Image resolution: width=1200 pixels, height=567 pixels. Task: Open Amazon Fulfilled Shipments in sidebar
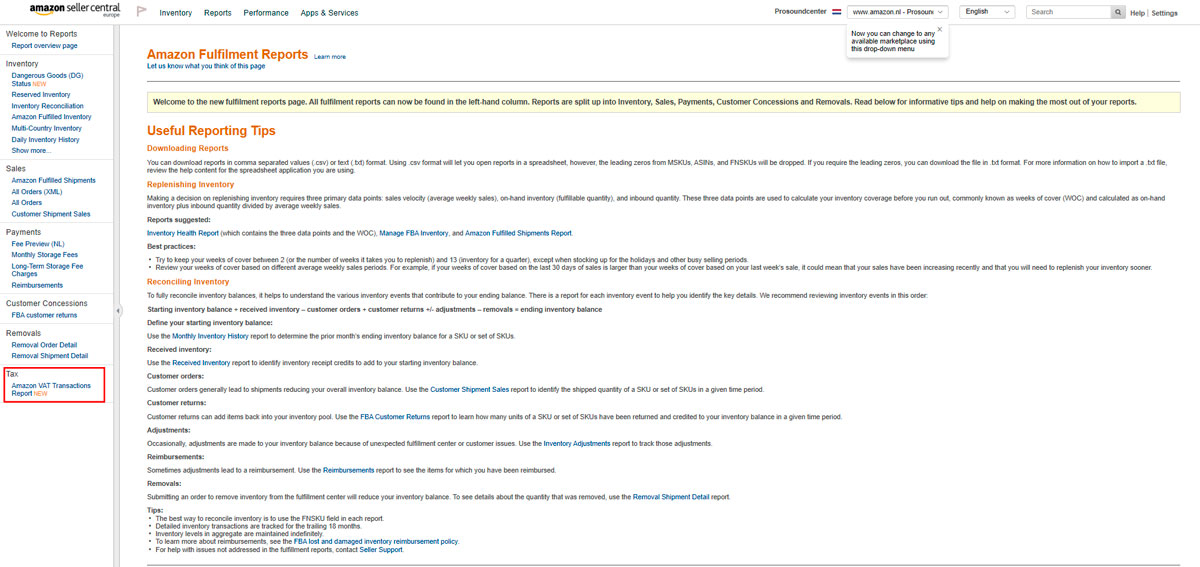54,181
